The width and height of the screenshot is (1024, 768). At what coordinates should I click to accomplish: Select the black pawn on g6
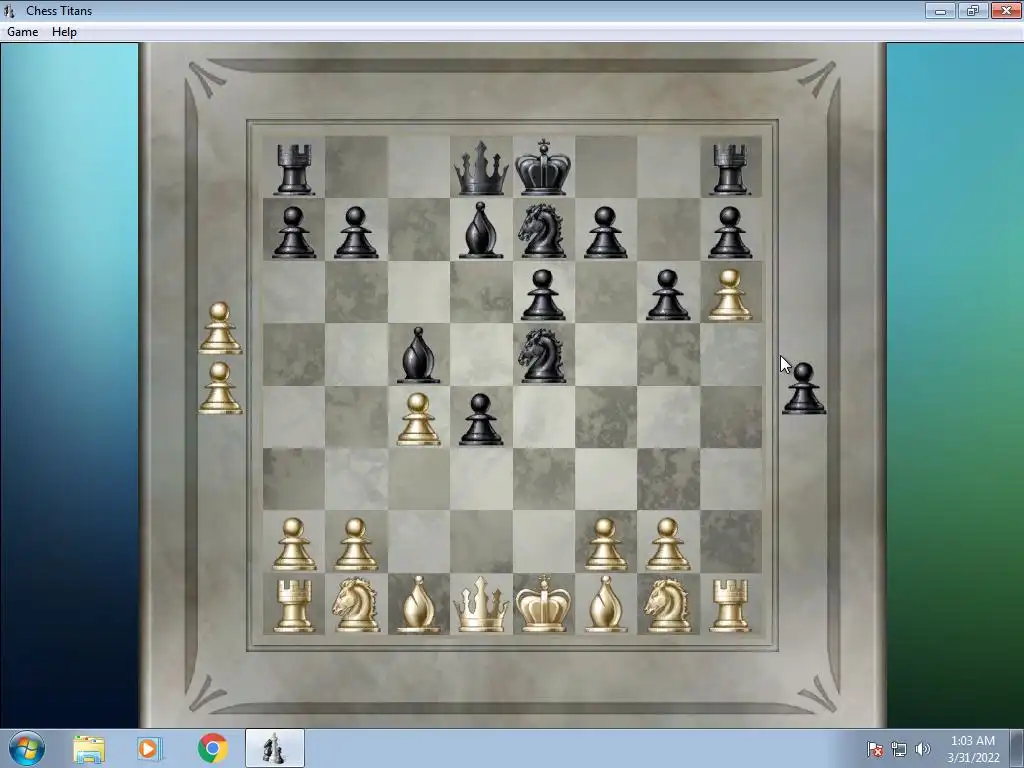click(x=668, y=295)
